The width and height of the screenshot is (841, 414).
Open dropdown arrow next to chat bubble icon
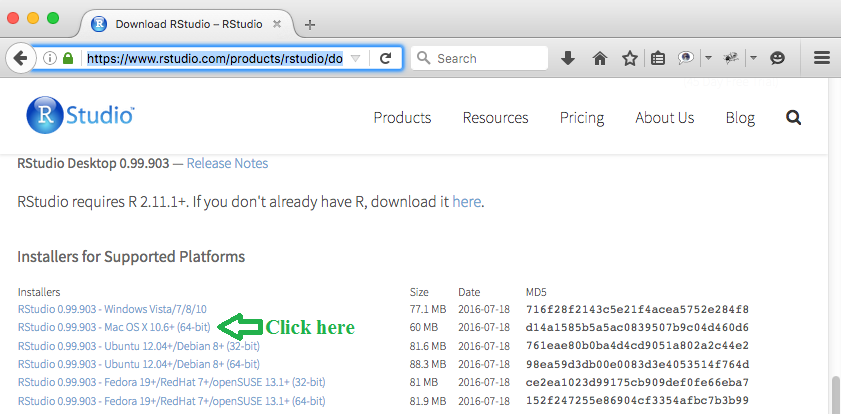point(708,58)
